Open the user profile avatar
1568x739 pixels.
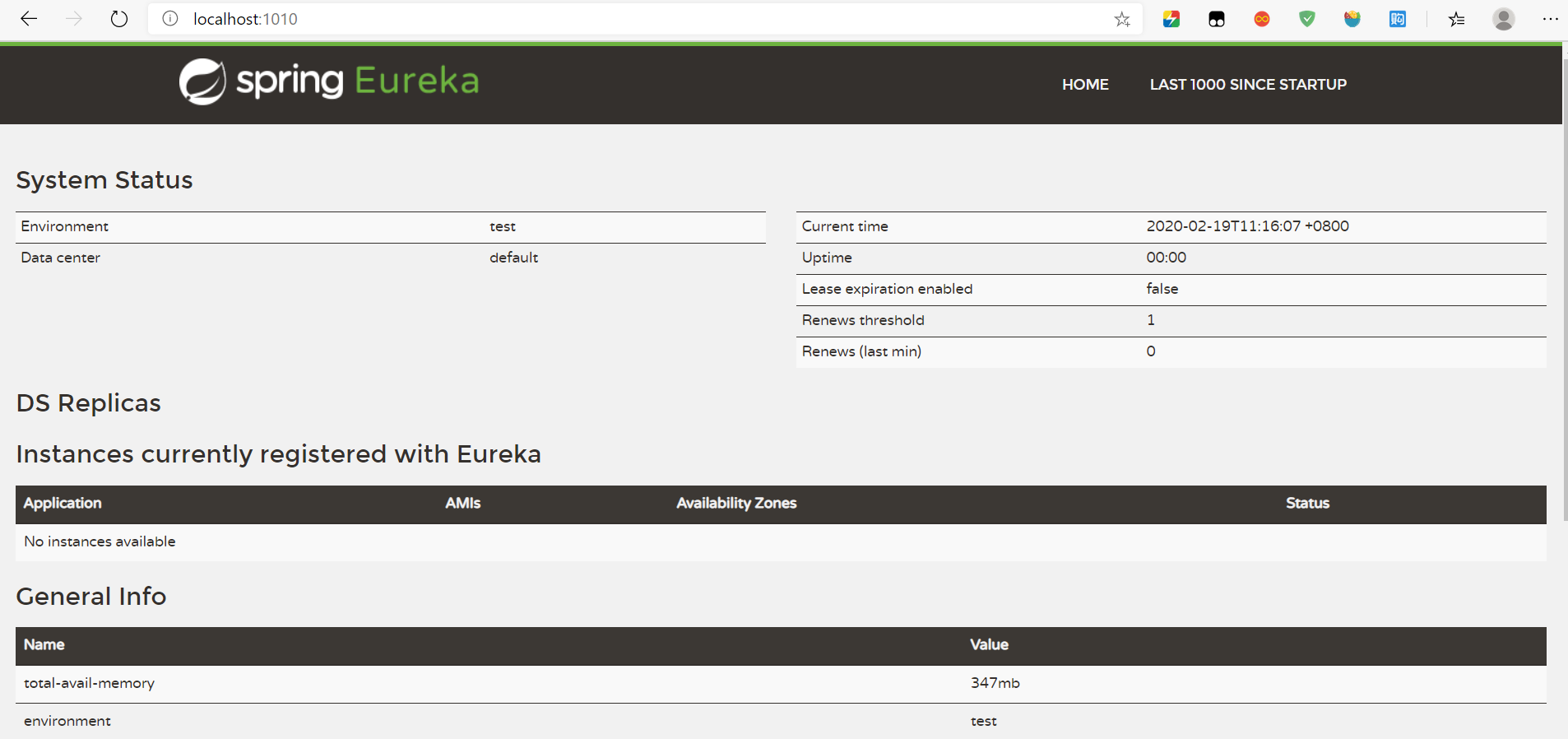click(1504, 19)
